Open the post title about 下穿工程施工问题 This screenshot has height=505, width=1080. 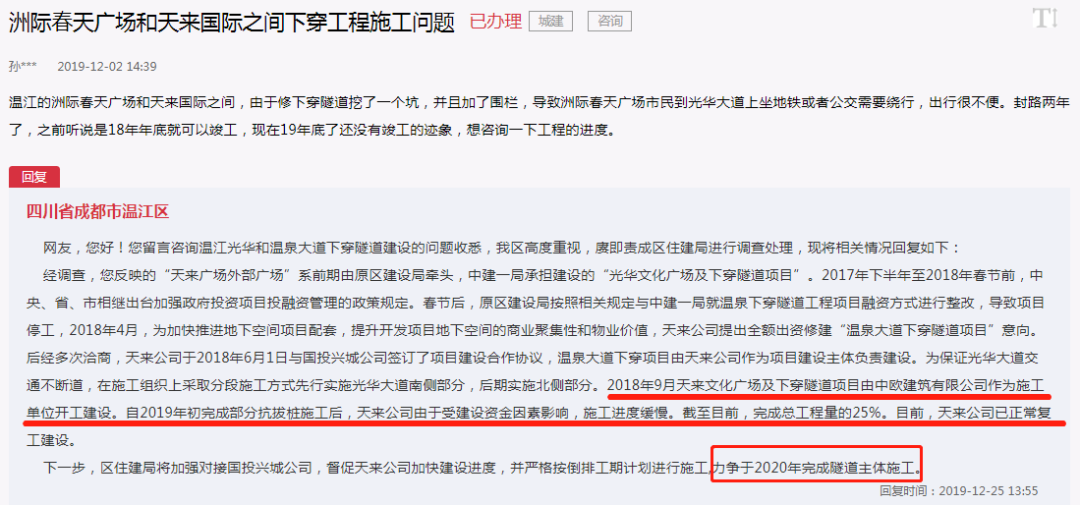click(232, 22)
